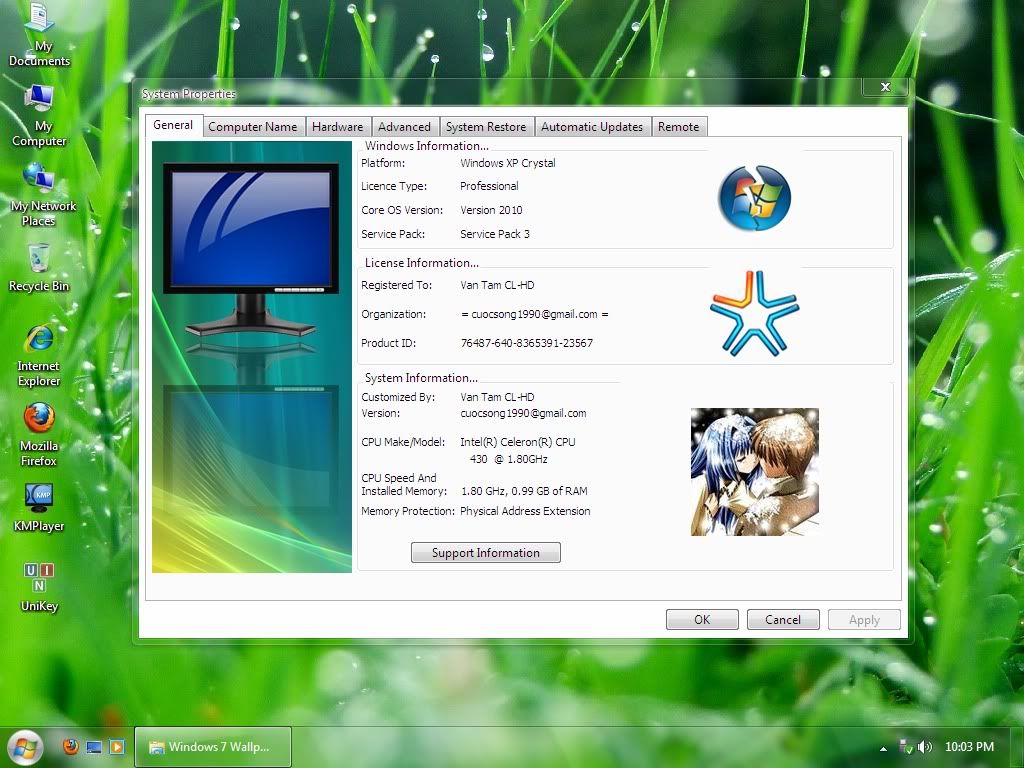This screenshot has width=1024, height=768.
Task: Go to the Advanced tab
Action: 404,127
